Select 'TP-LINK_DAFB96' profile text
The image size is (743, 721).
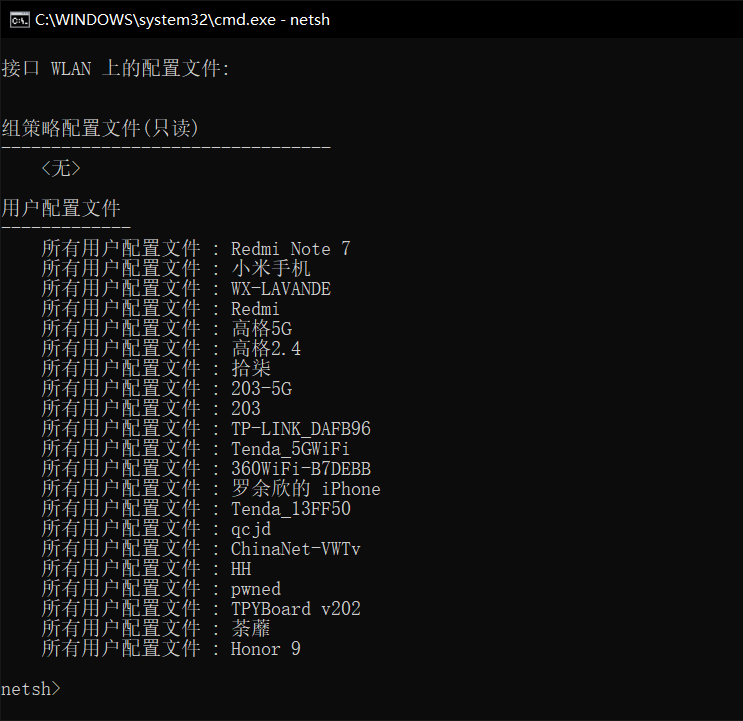(301, 429)
